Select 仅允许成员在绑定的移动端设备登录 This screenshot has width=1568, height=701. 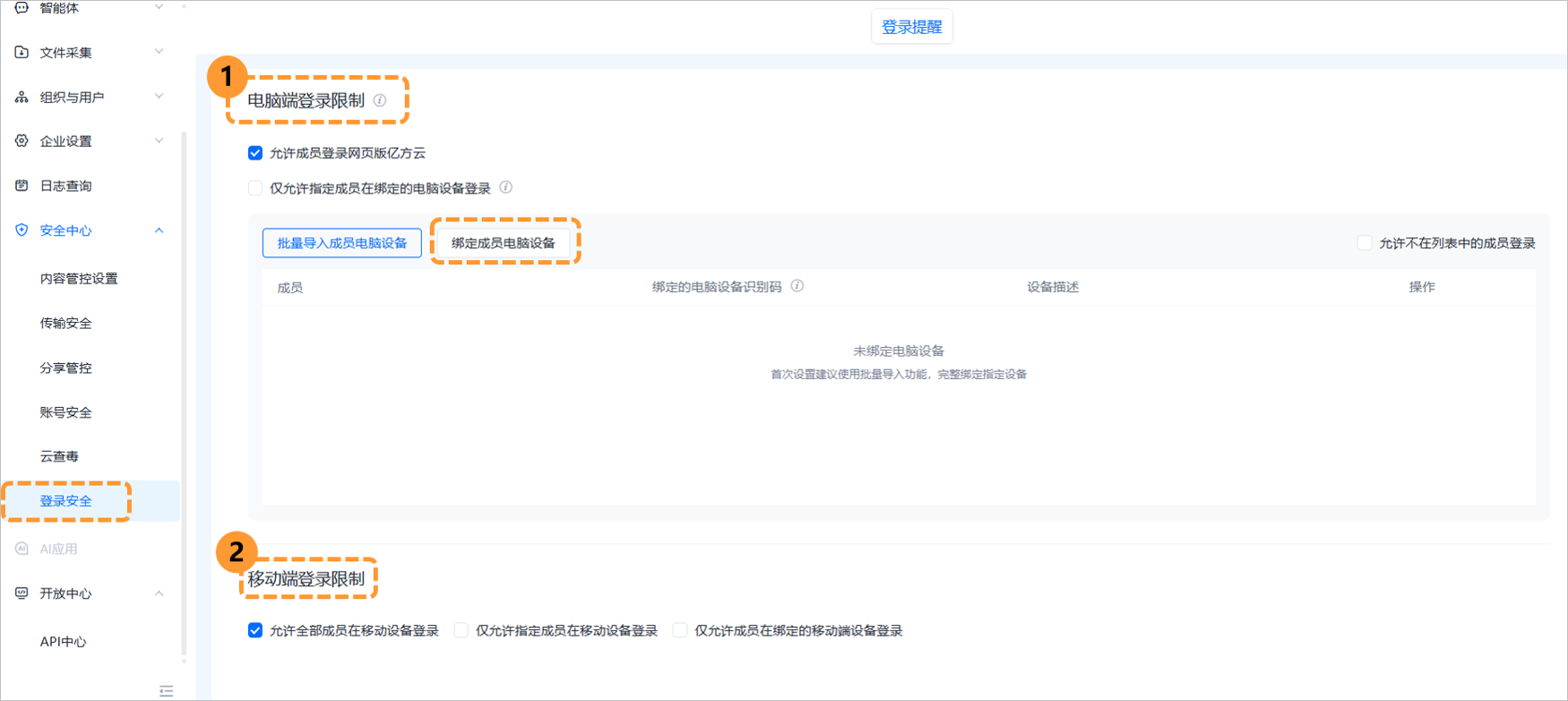[x=680, y=630]
